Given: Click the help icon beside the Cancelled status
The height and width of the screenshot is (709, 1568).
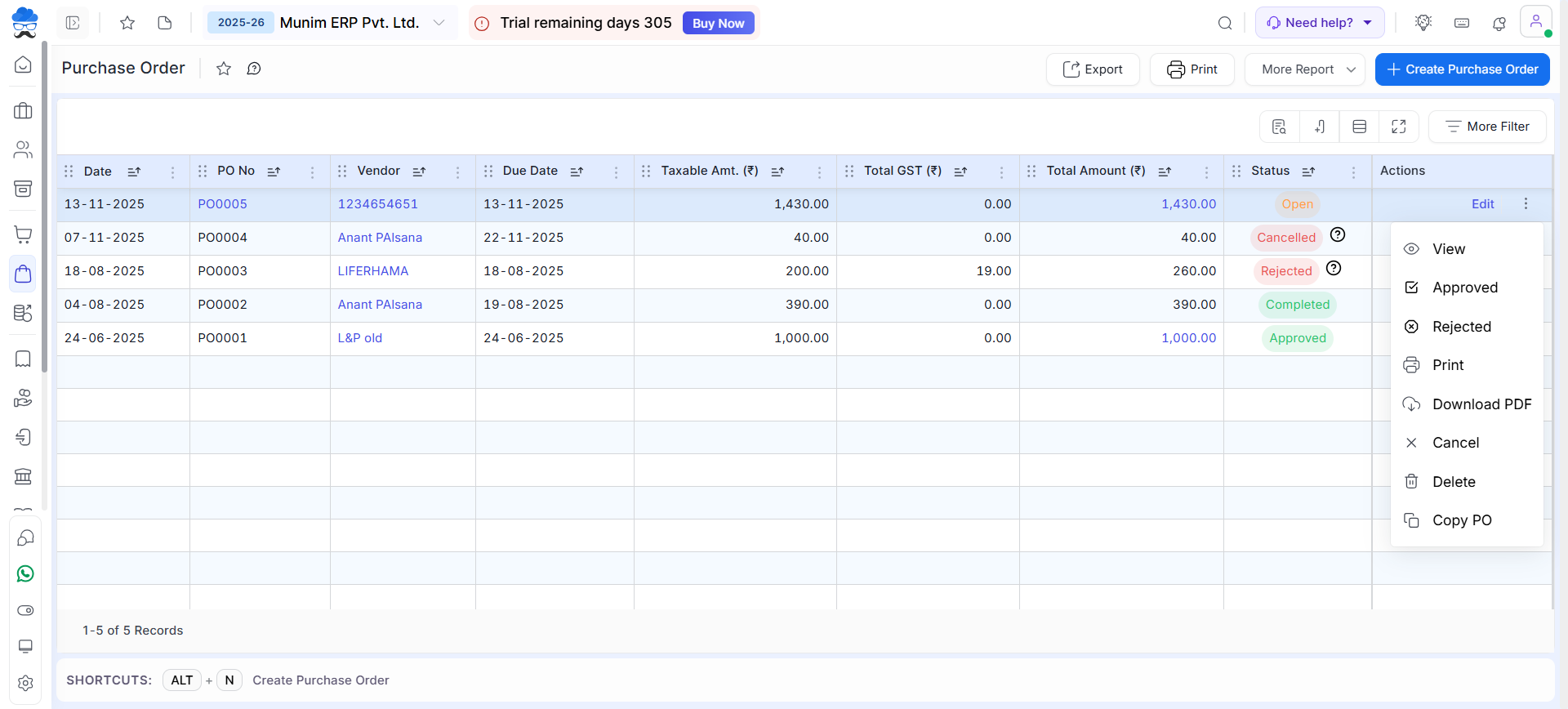Looking at the screenshot, I should (1338, 235).
